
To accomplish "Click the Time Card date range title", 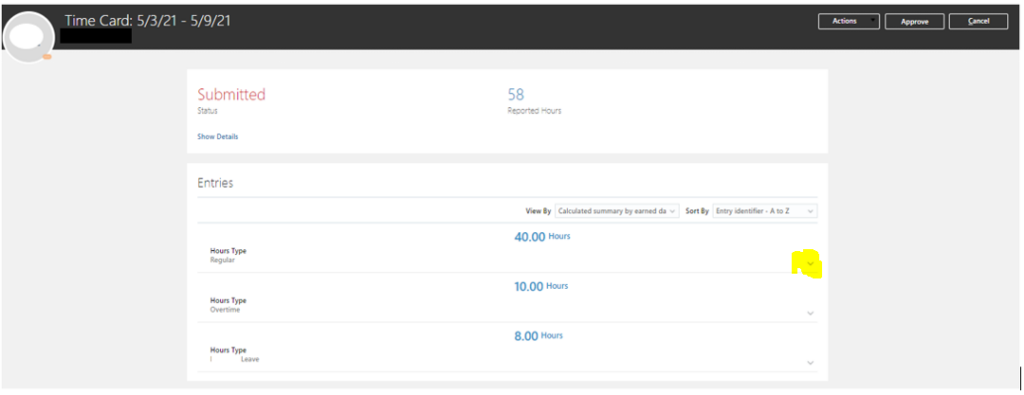I will pos(148,21).
